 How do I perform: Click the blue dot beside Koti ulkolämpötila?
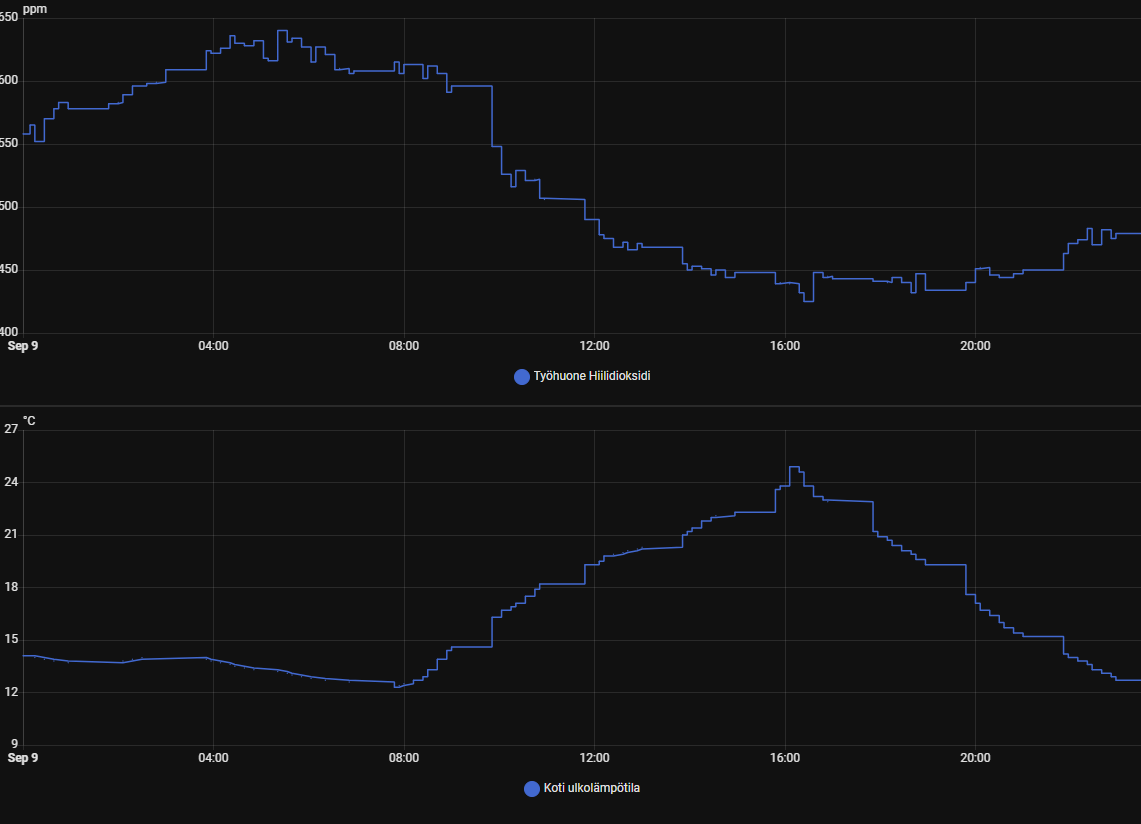pyautogui.click(x=532, y=789)
